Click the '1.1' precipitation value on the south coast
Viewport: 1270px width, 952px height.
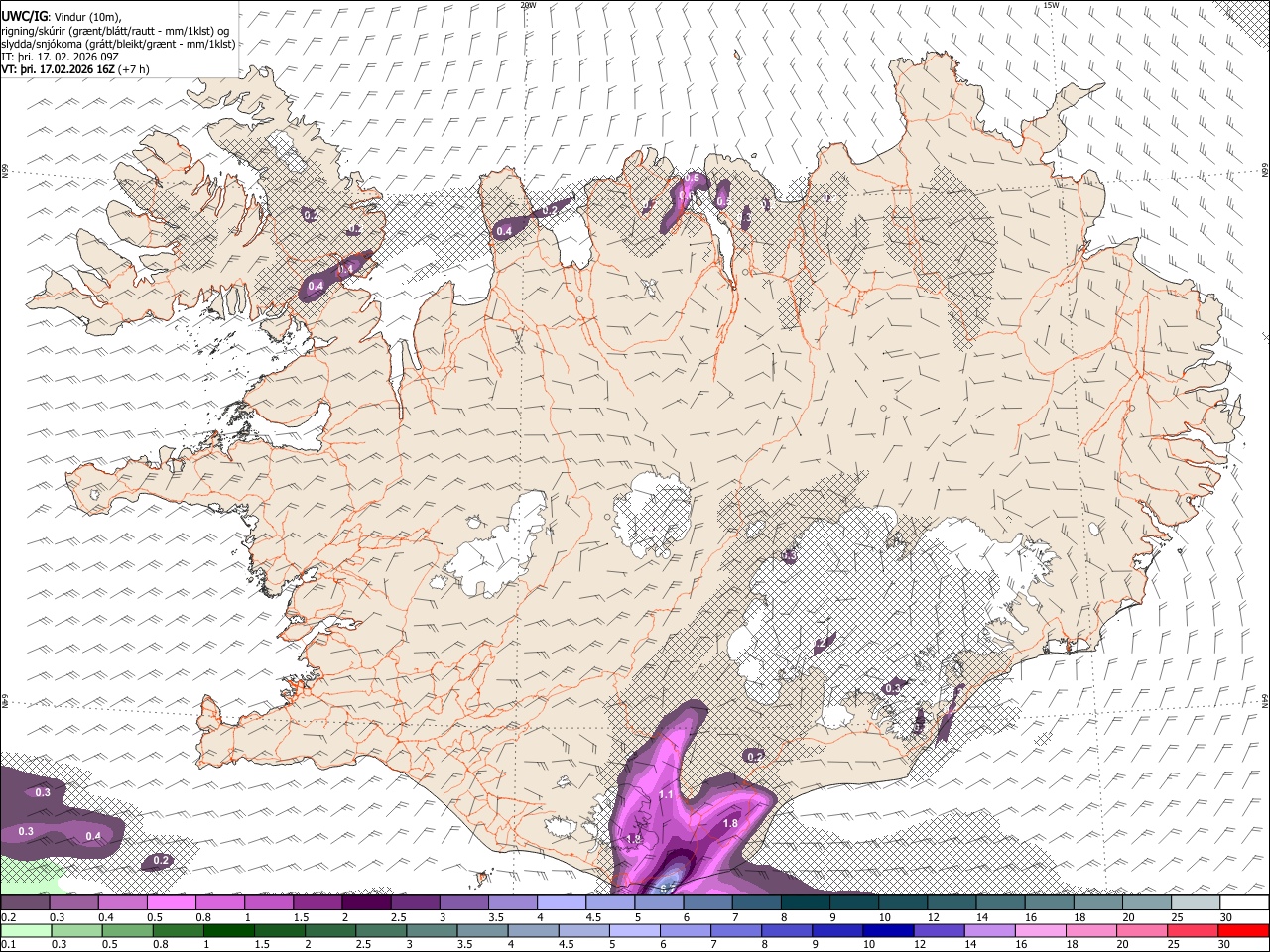(666, 794)
